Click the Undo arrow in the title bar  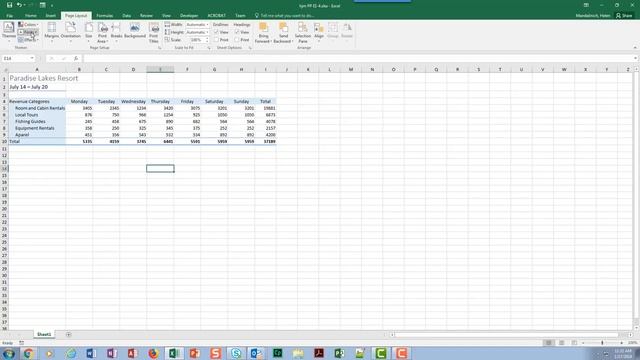(19, 5)
